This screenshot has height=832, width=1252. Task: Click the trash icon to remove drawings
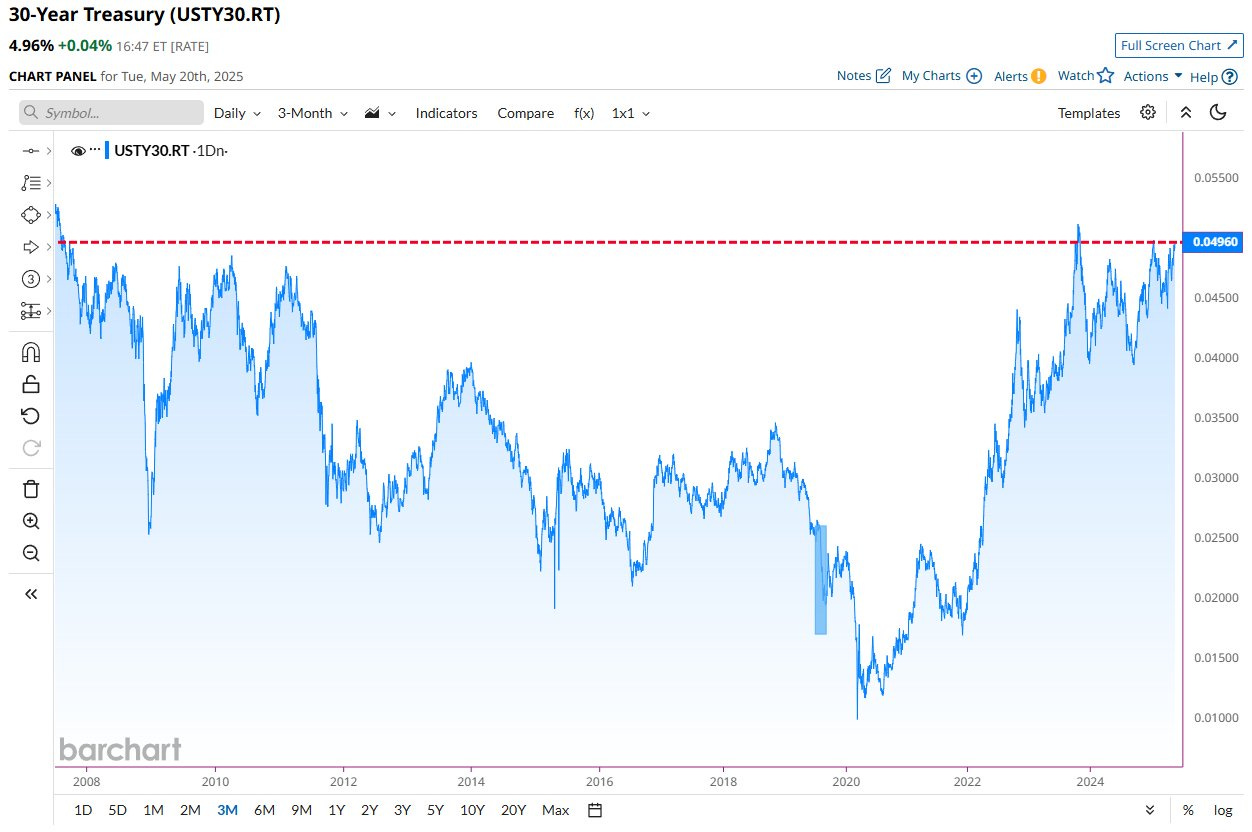[30, 489]
